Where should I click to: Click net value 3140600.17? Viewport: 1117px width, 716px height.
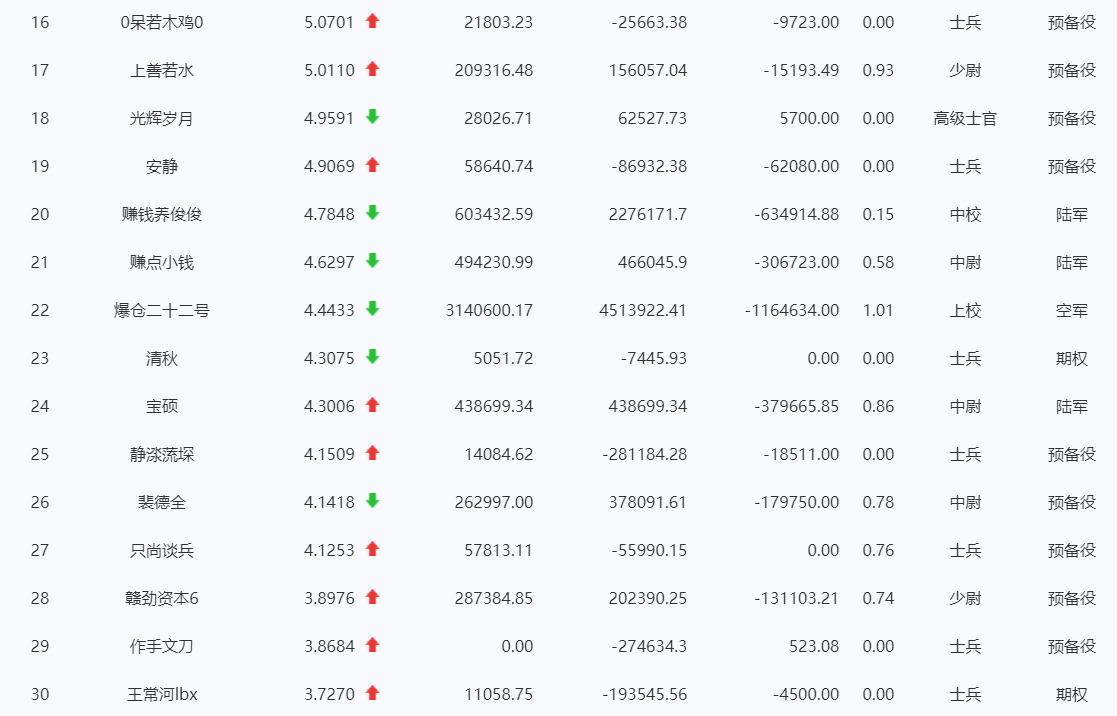489,310
